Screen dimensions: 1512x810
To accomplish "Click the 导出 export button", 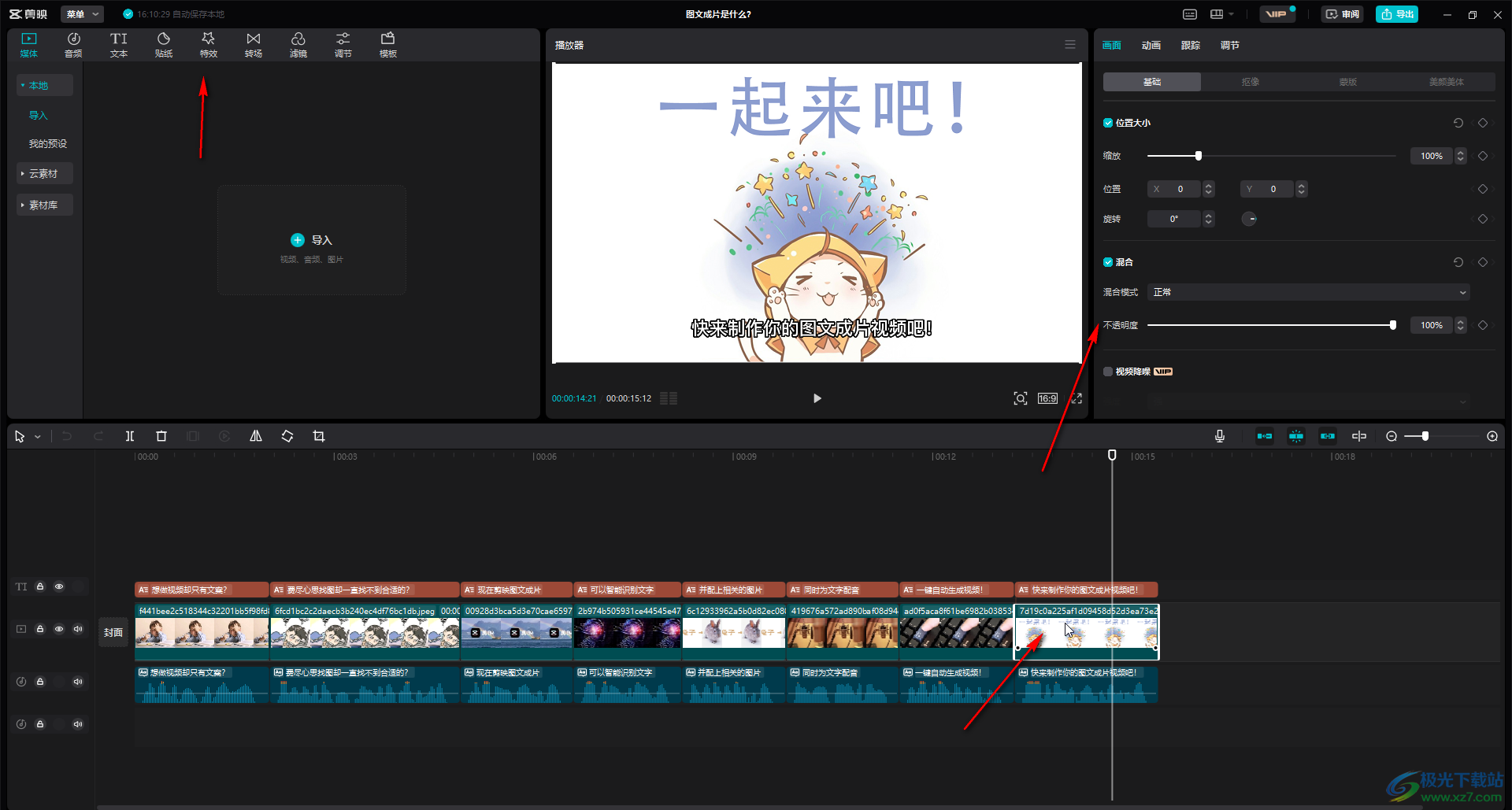I will (1397, 14).
